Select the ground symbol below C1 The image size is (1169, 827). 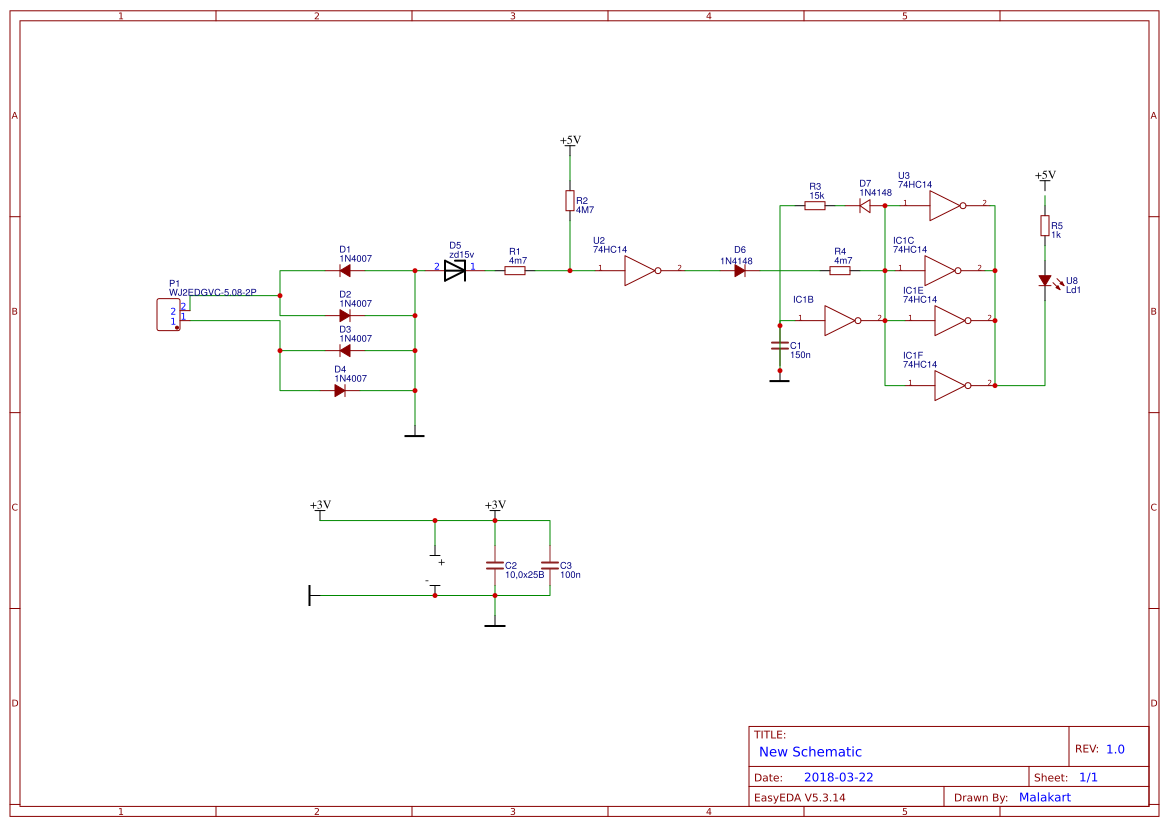pyautogui.click(x=780, y=377)
